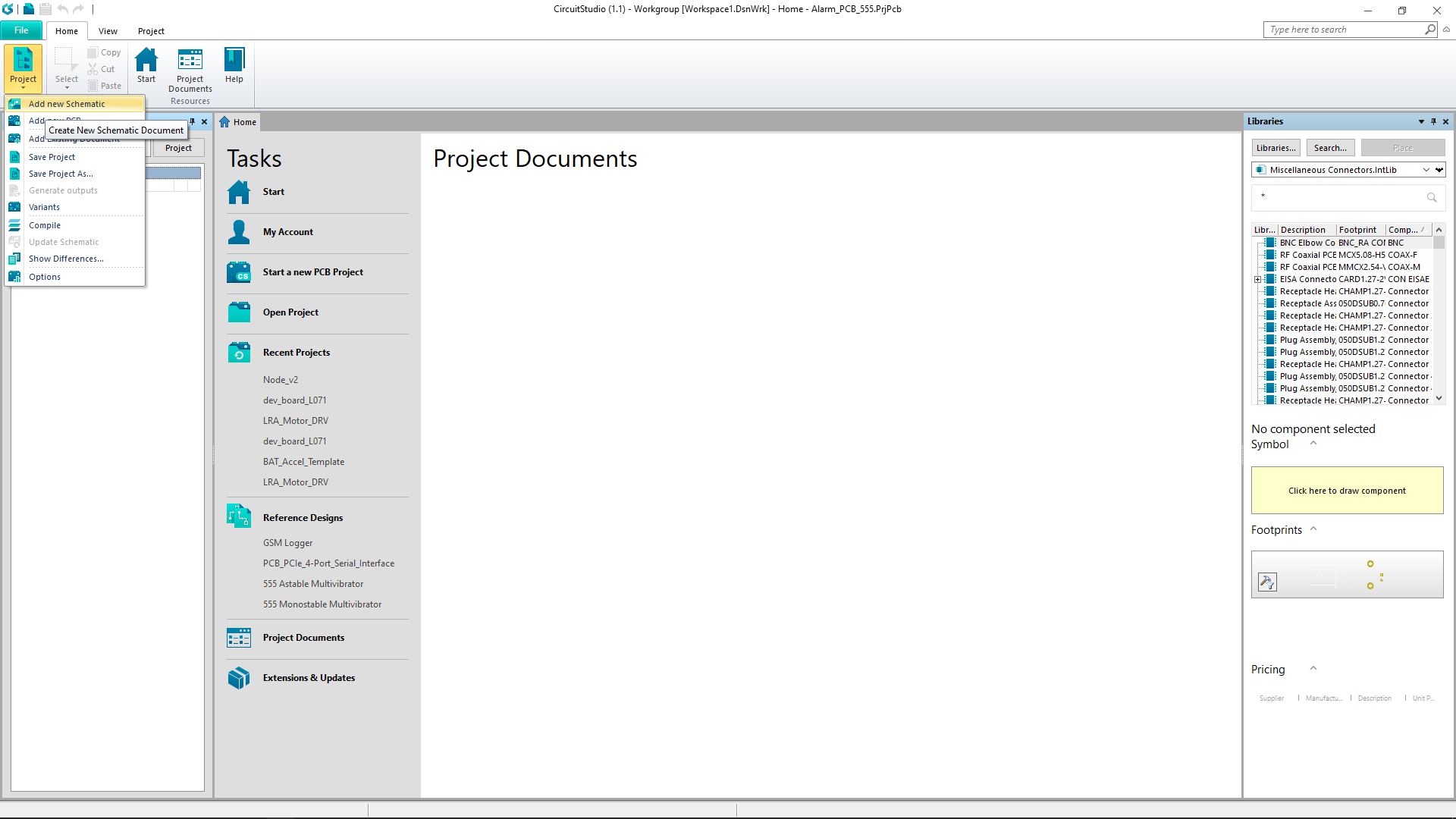Click the Start house icon in ribbon
Image resolution: width=1456 pixels, height=819 pixels.
pos(146,60)
